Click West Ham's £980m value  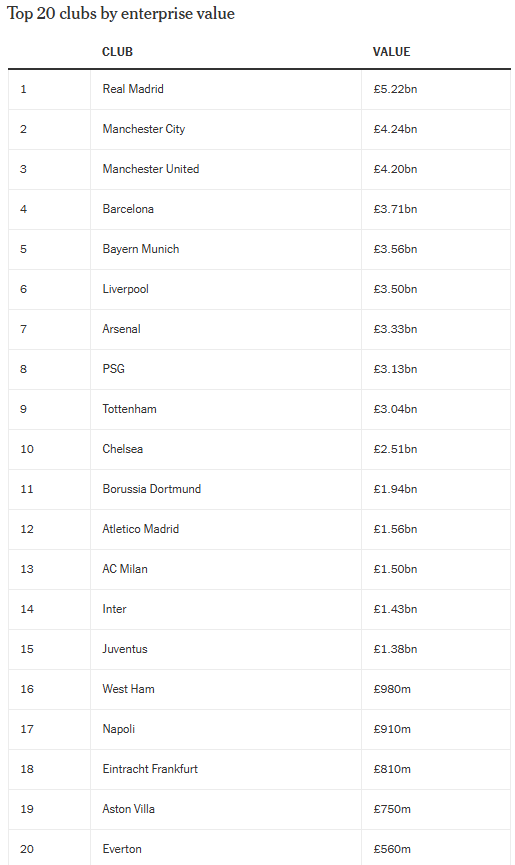pos(391,689)
